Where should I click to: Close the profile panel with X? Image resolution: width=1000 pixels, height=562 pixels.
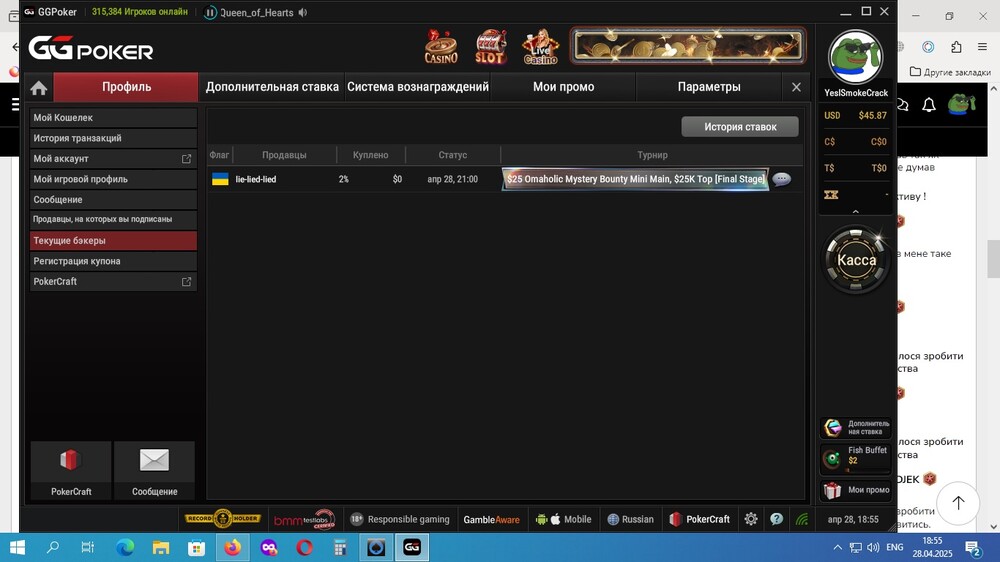pos(796,87)
